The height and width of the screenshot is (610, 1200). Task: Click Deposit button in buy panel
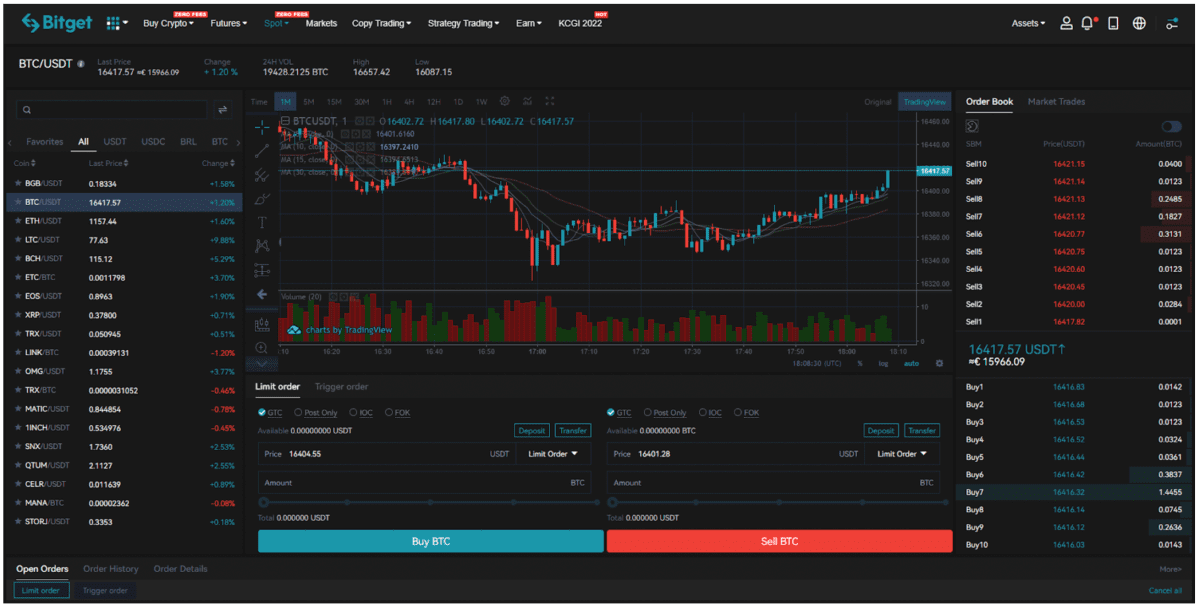click(x=532, y=431)
